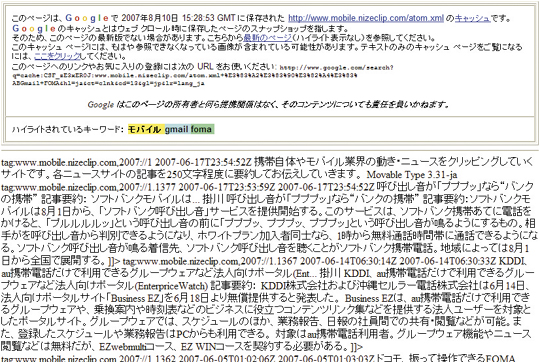Image resolution: width=540 pixels, height=362 pixels.
Task: Click the 'tag:www.mobile.nizeclip.com,2007://1.1377' text
Action: point(88,187)
